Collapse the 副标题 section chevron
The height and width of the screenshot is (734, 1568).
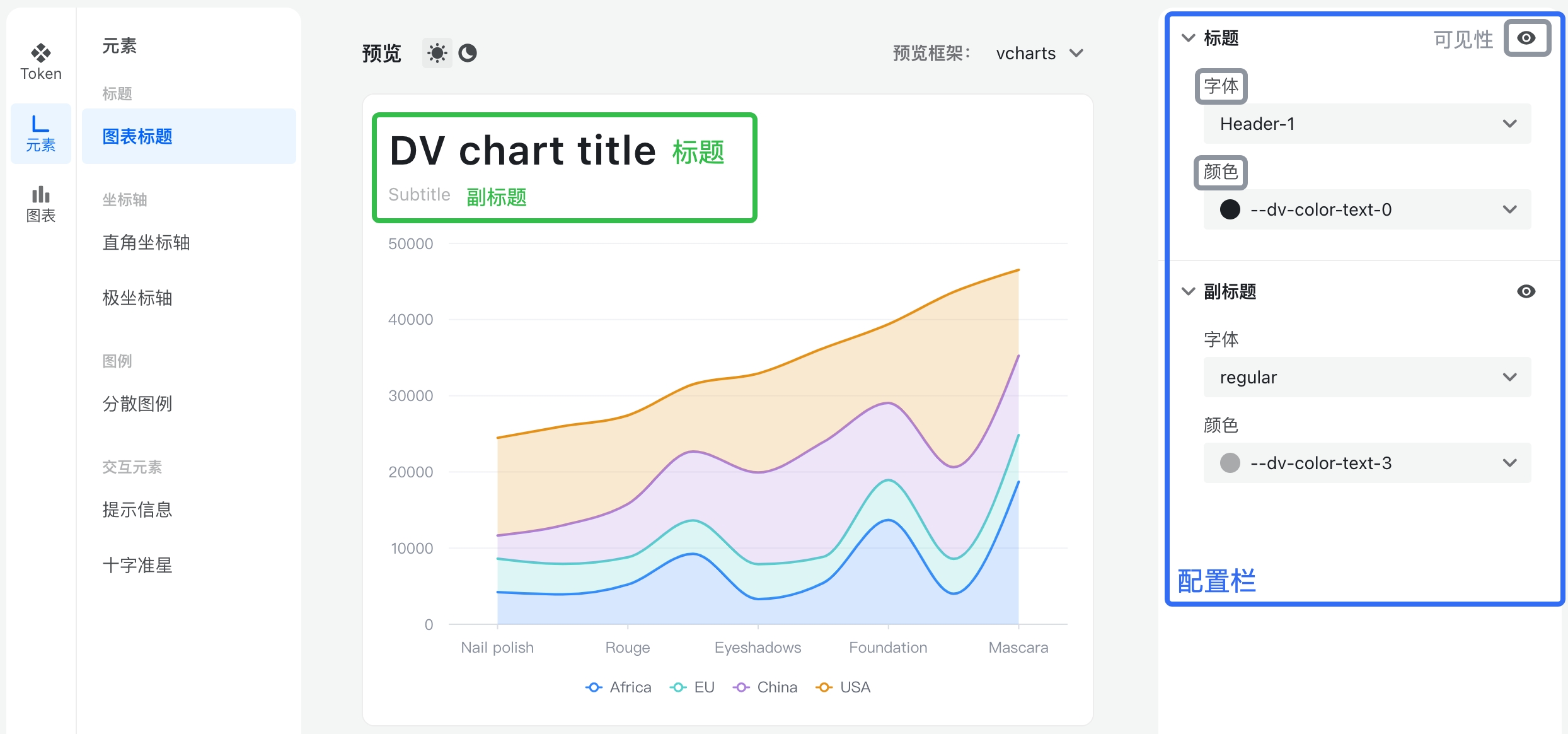pos(1188,291)
